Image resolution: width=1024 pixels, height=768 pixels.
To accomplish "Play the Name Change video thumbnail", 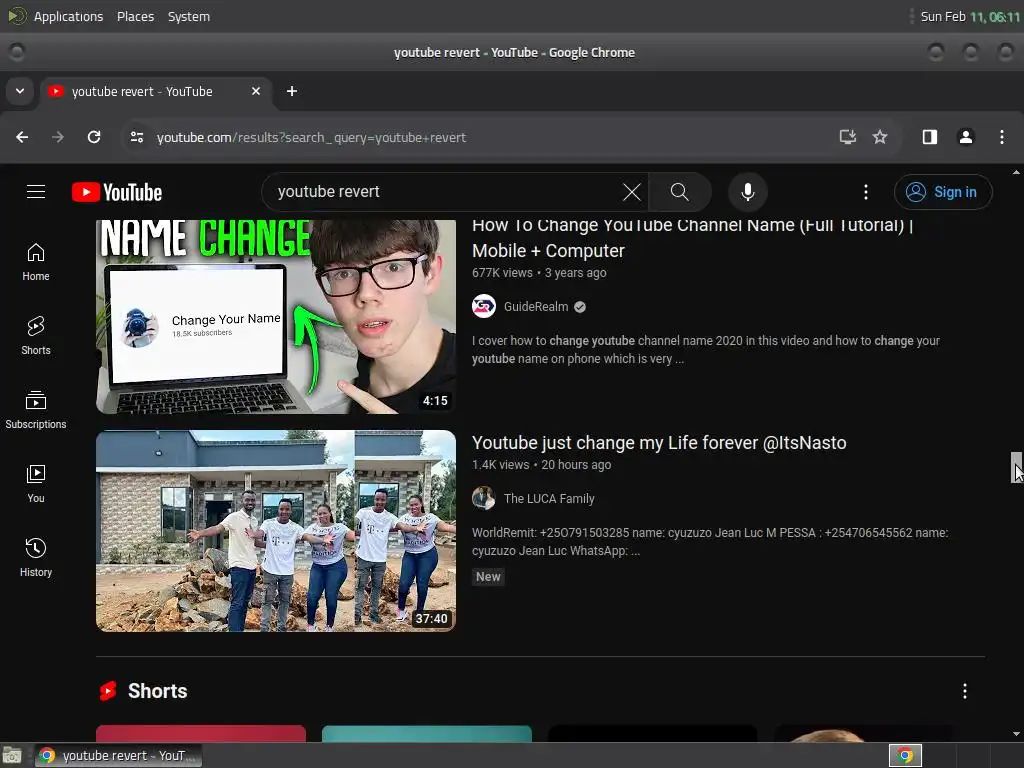I will click(x=276, y=317).
